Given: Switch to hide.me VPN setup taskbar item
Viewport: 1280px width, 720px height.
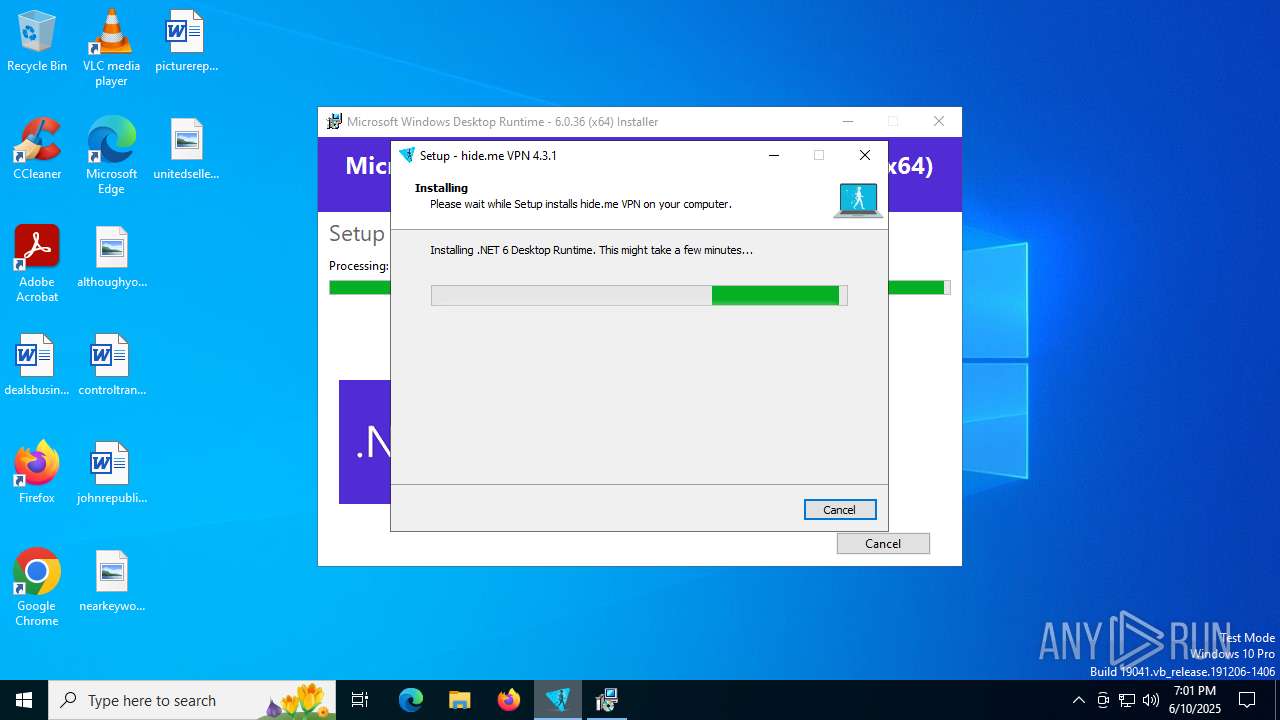Looking at the screenshot, I should 558,700.
